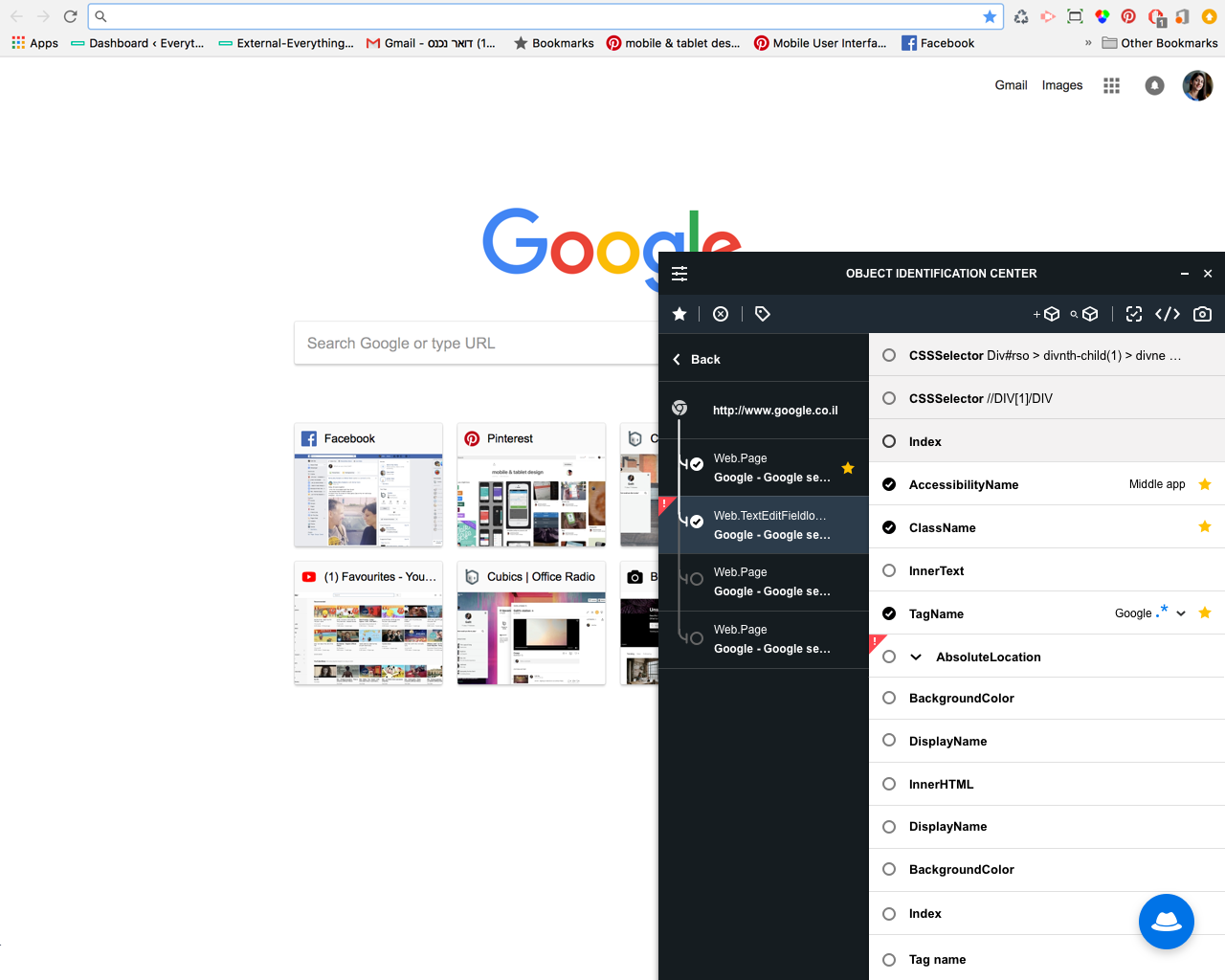1225x980 pixels.
Task: Expand the hidden bookmarks overflow chevron
Action: click(1088, 43)
